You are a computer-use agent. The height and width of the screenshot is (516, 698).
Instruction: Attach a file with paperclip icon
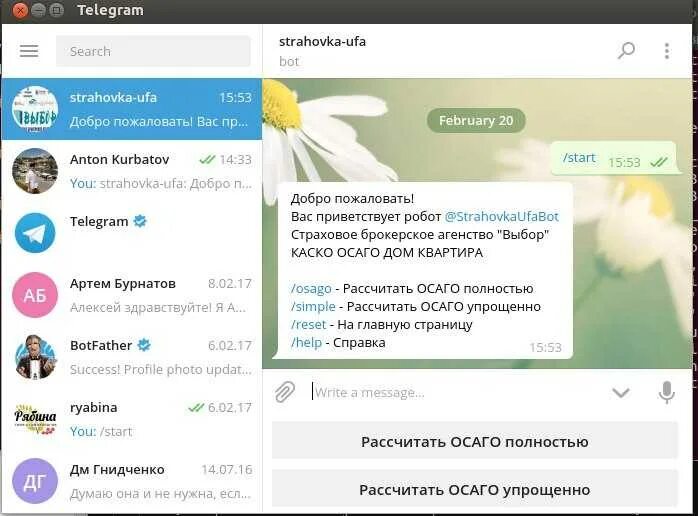(x=285, y=392)
